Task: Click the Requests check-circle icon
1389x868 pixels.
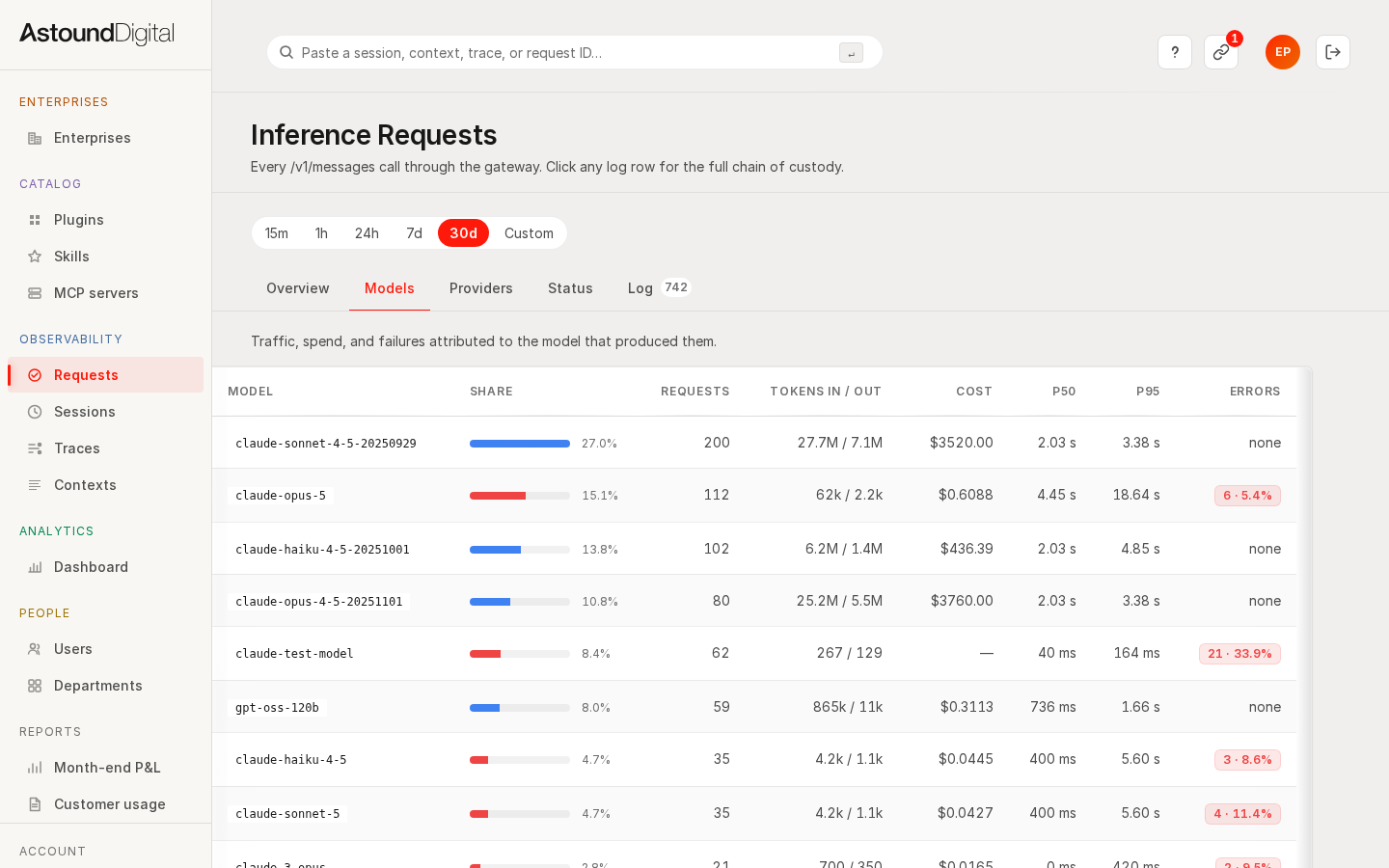Action: coord(35,375)
